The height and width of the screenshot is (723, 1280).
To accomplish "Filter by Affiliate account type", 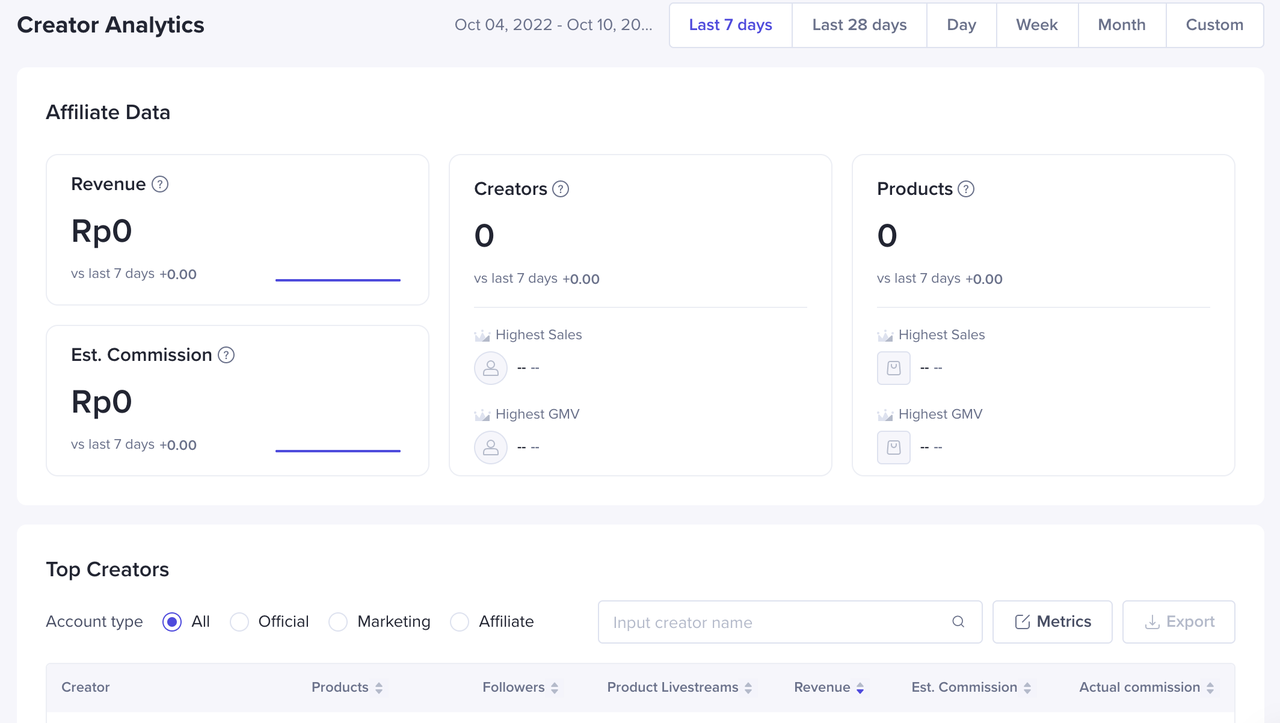I will pos(460,622).
